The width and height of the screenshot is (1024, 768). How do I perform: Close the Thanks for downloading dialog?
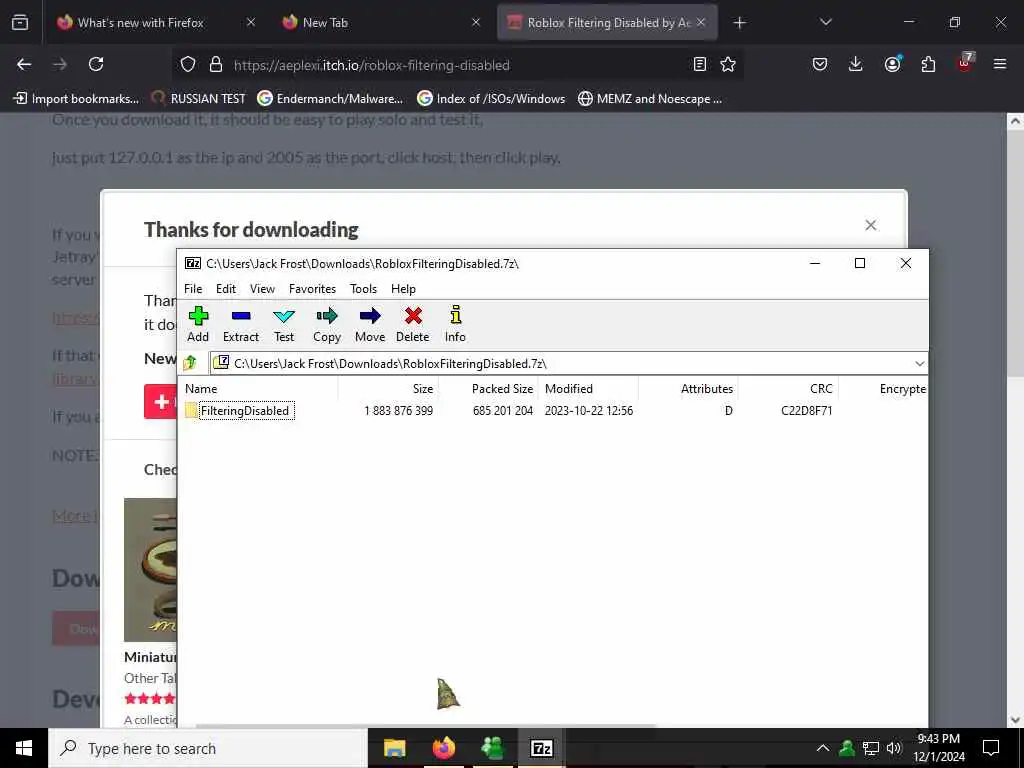coord(871,225)
